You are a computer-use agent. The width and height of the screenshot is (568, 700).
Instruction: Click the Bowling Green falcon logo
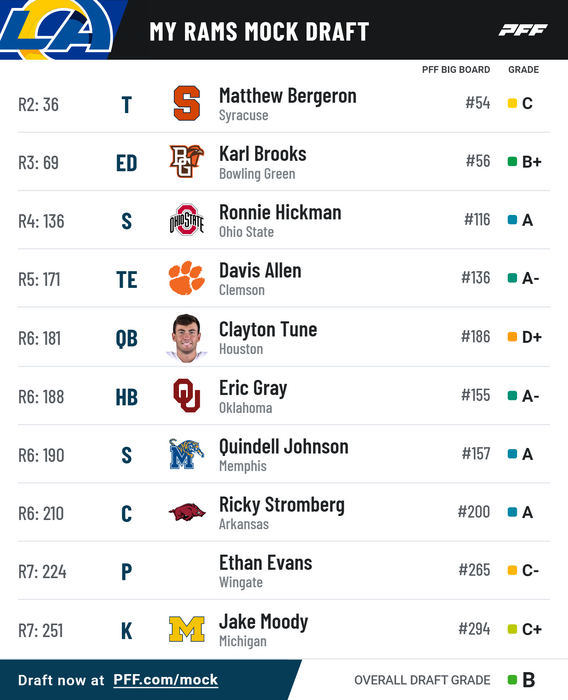point(187,162)
